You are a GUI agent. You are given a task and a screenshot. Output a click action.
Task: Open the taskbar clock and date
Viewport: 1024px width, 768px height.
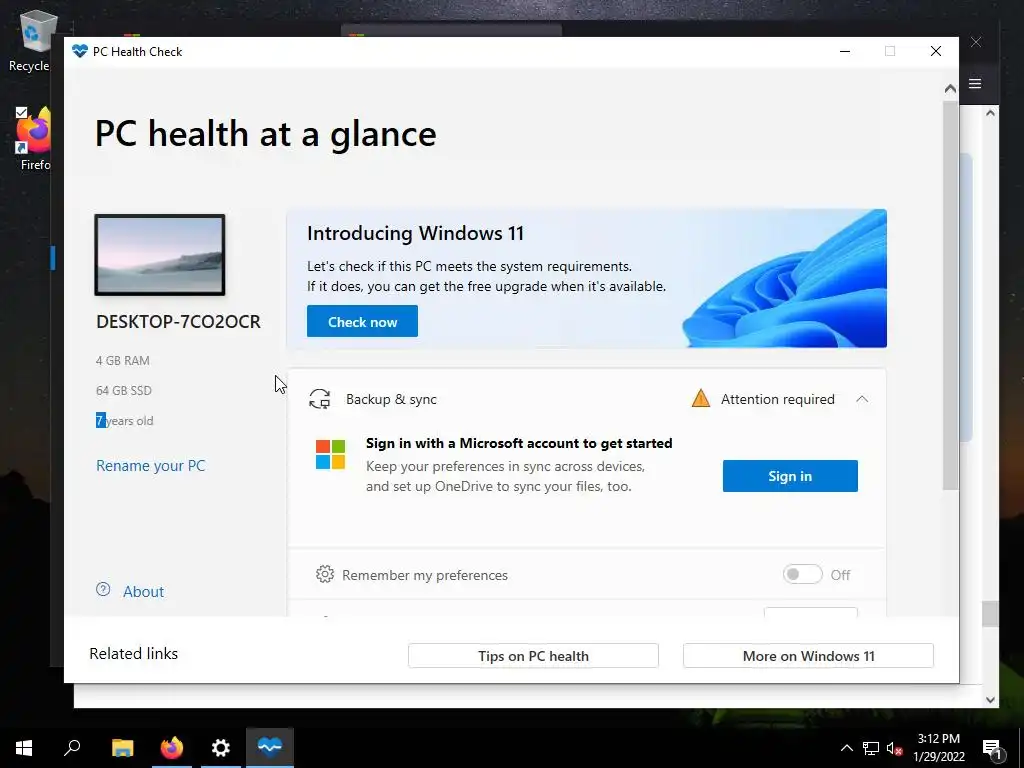(x=938, y=748)
